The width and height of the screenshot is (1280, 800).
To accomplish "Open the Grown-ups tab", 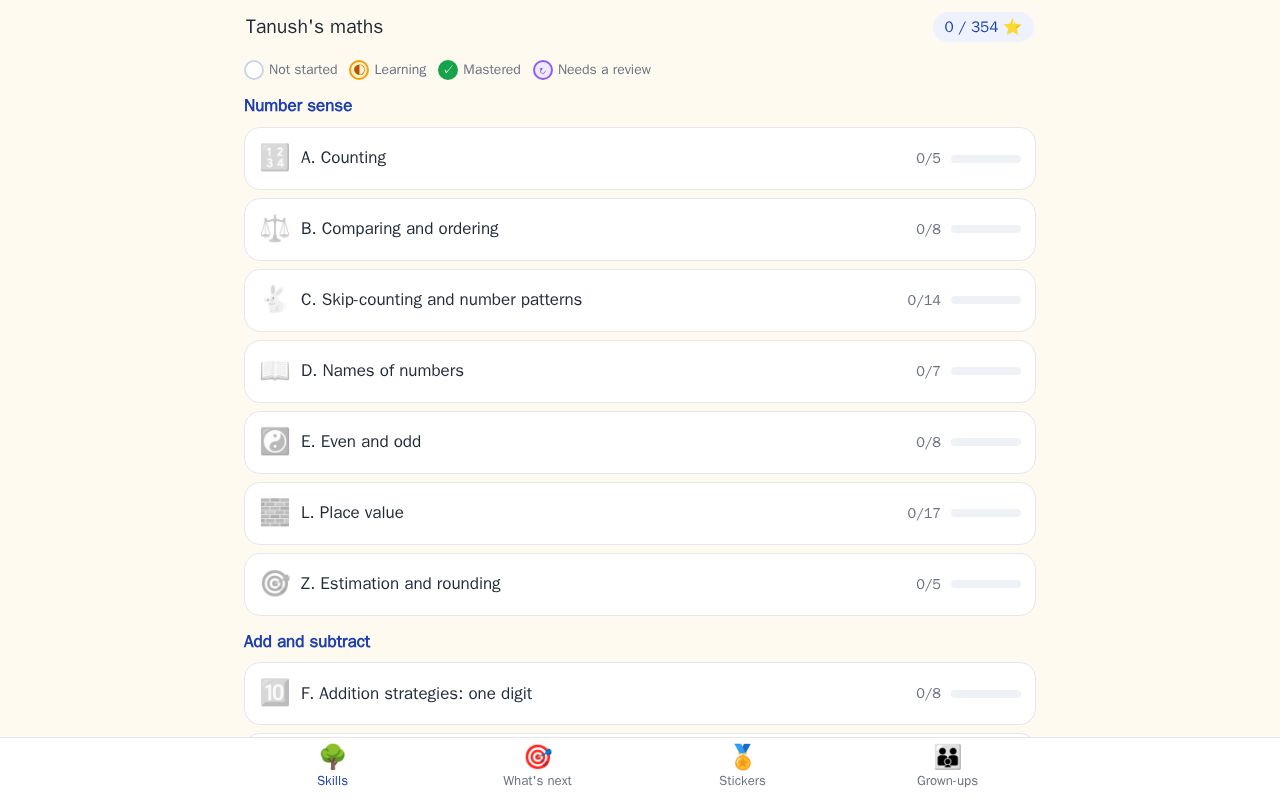I will click(947, 767).
